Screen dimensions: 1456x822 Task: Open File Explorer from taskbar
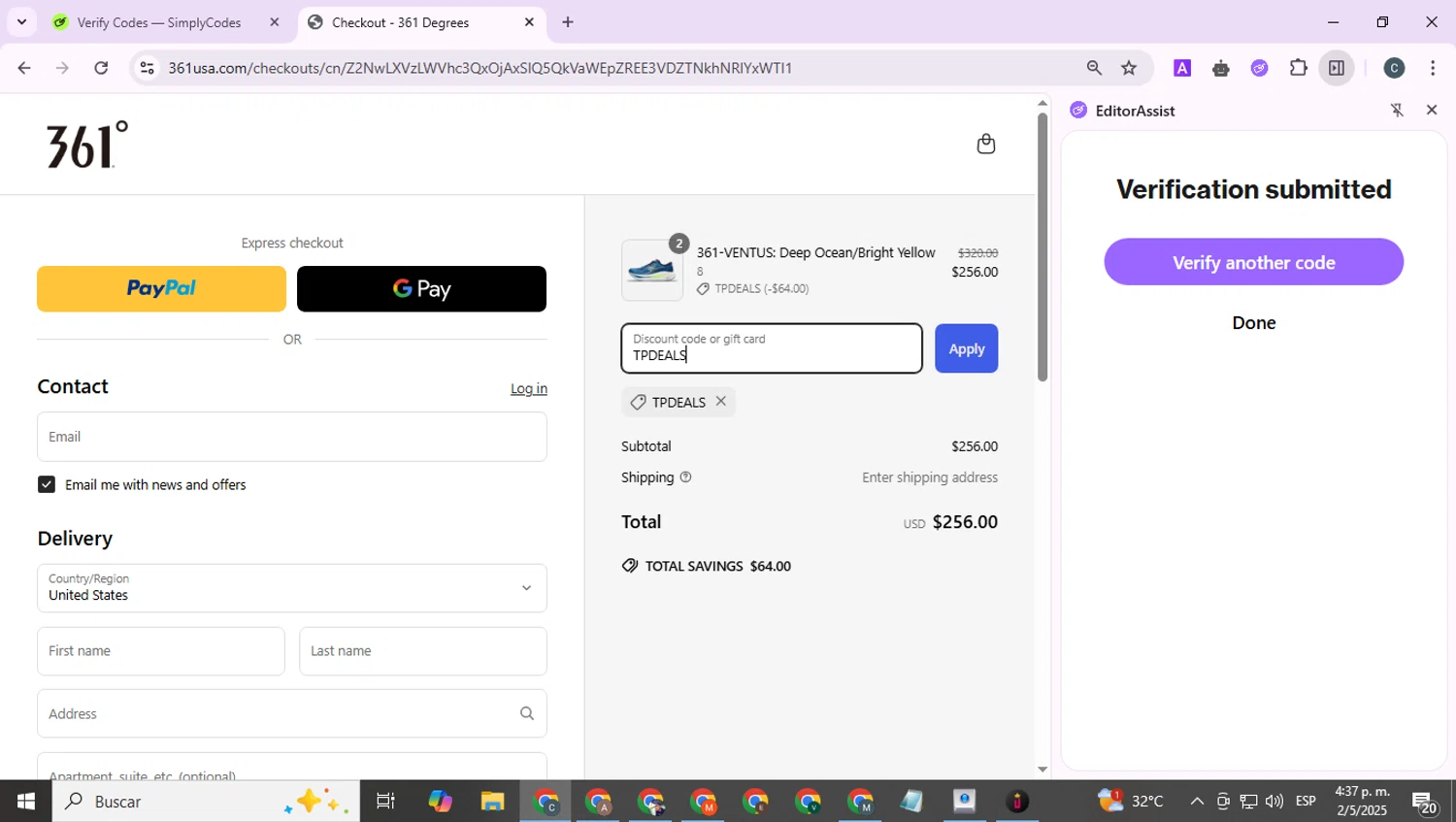[x=492, y=801]
